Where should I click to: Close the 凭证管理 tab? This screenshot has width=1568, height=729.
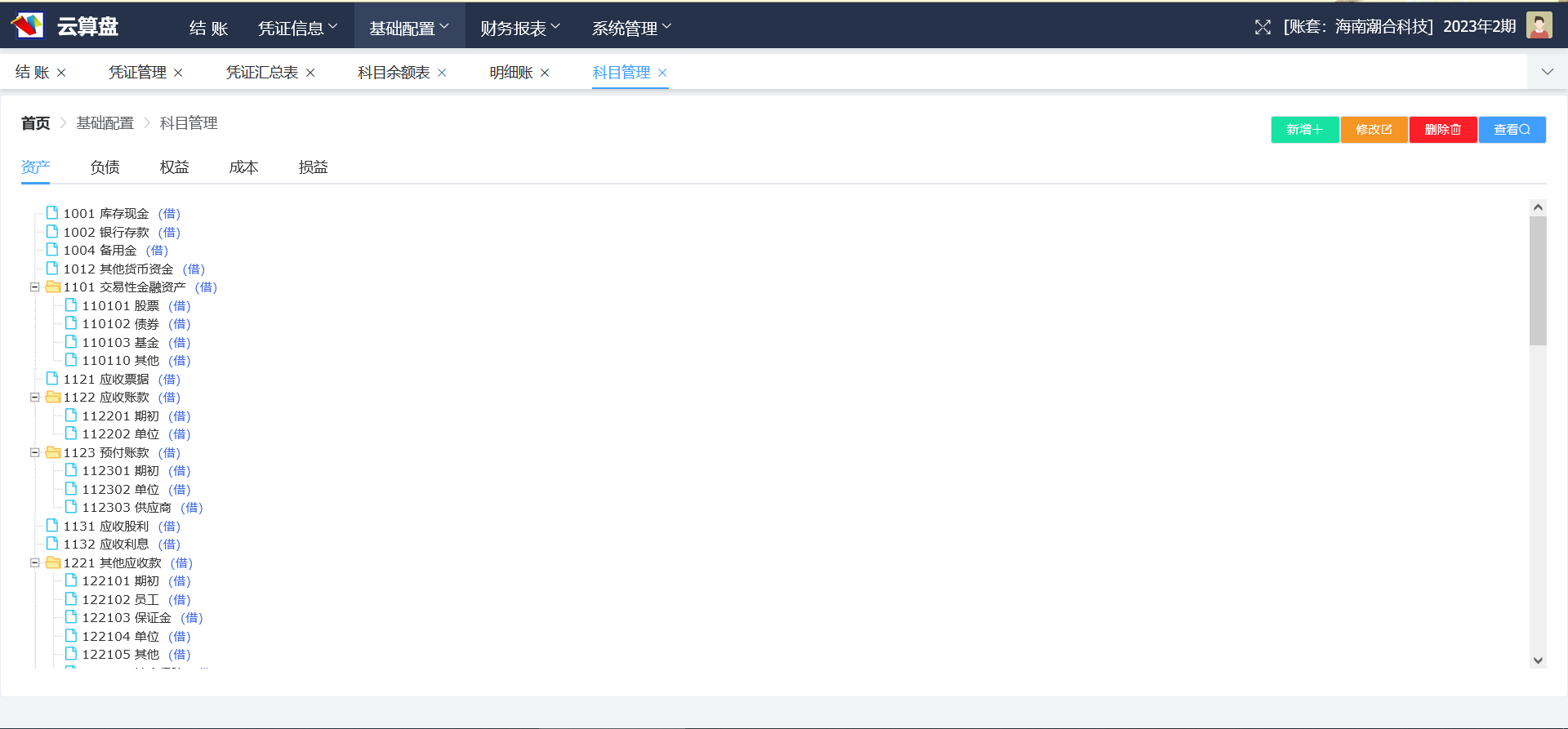[x=178, y=73]
